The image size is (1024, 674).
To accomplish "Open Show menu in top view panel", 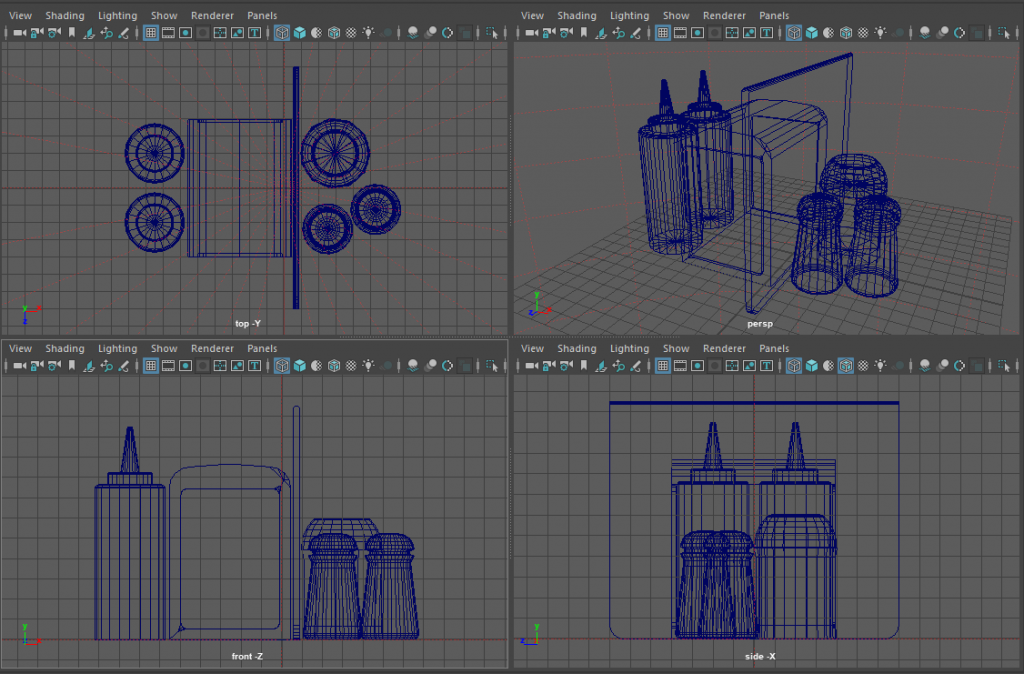I will click(164, 15).
